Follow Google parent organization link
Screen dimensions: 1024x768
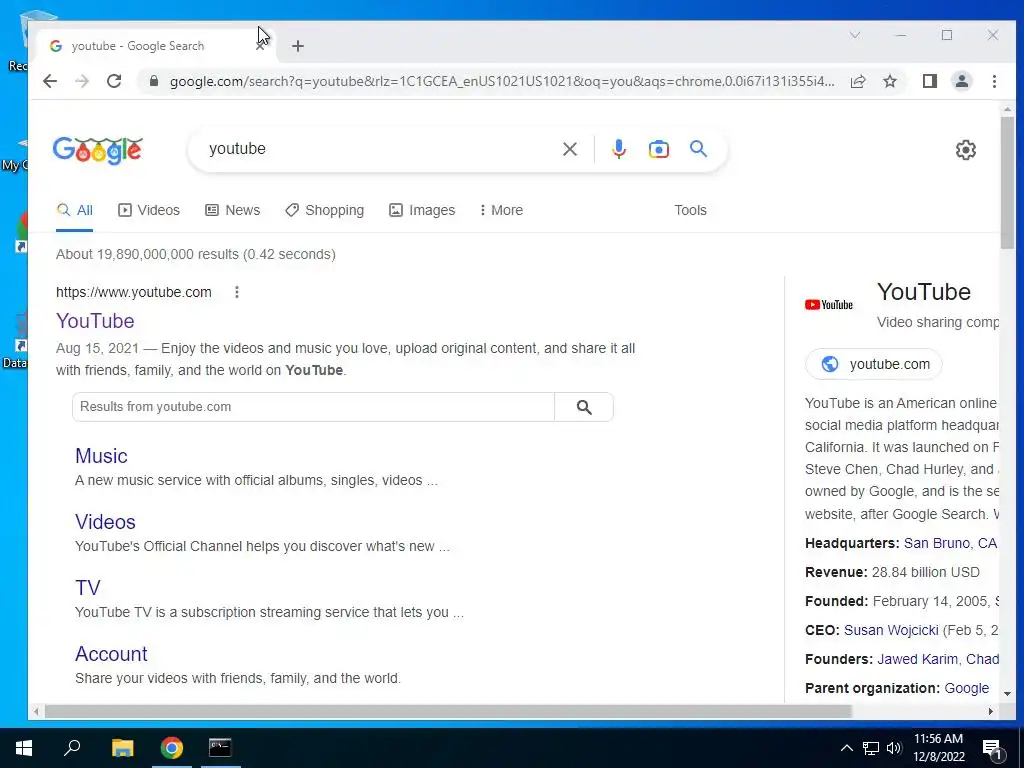coord(967,688)
